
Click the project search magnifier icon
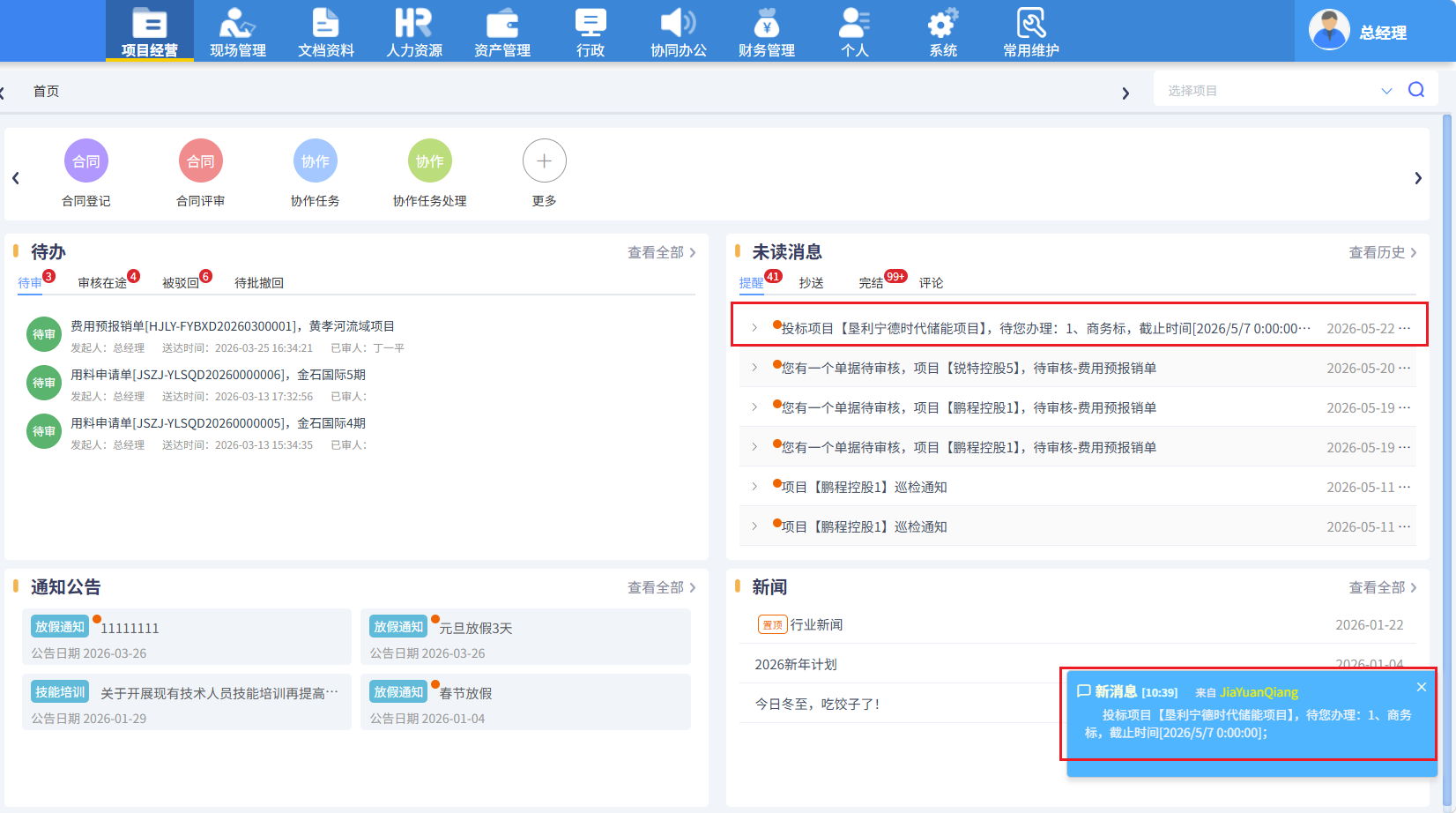tap(1416, 90)
